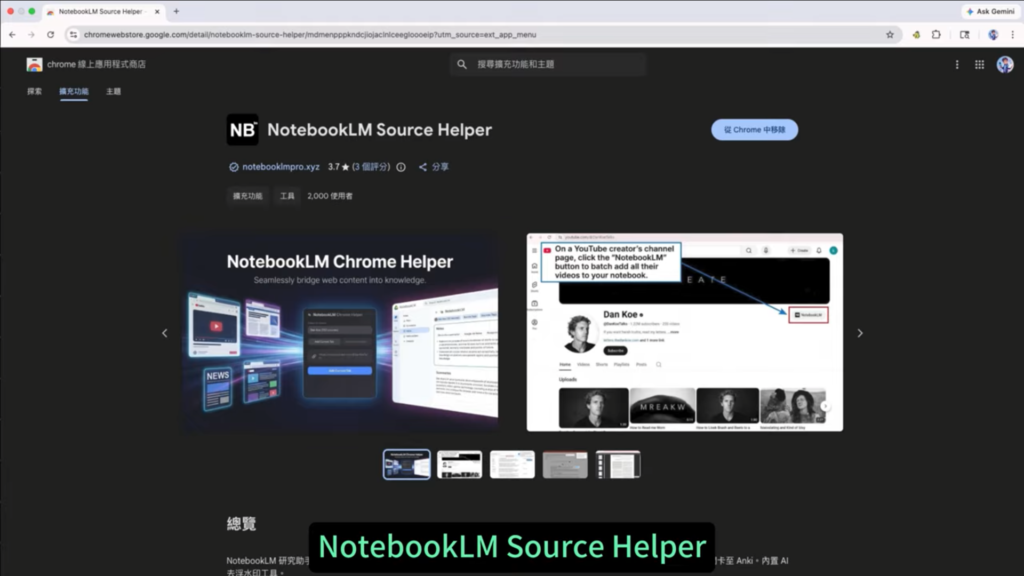The width and height of the screenshot is (1024, 576).
Task: Open the Dan Koe YouTube channel screenshot
Action: tap(684, 332)
